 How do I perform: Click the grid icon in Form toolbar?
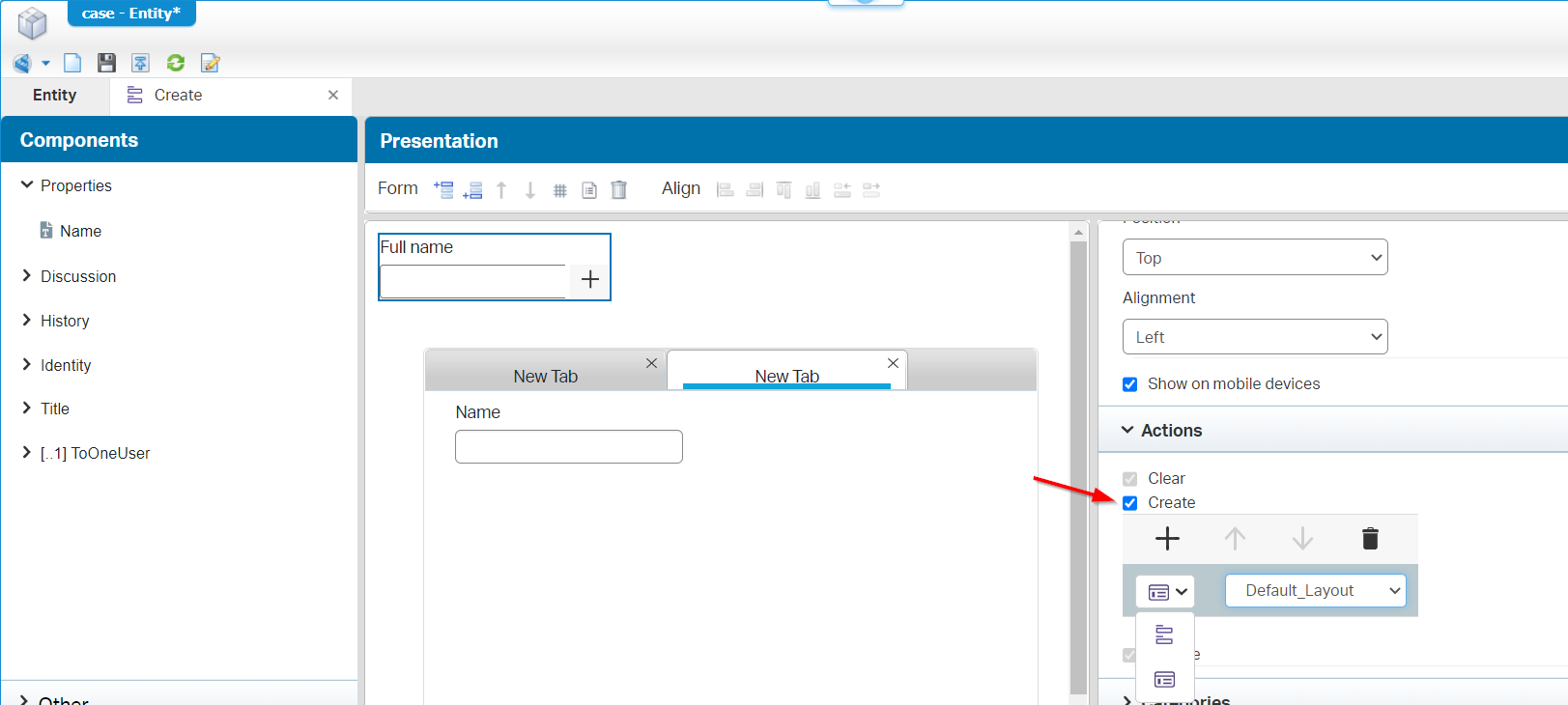tap(559, 190)
